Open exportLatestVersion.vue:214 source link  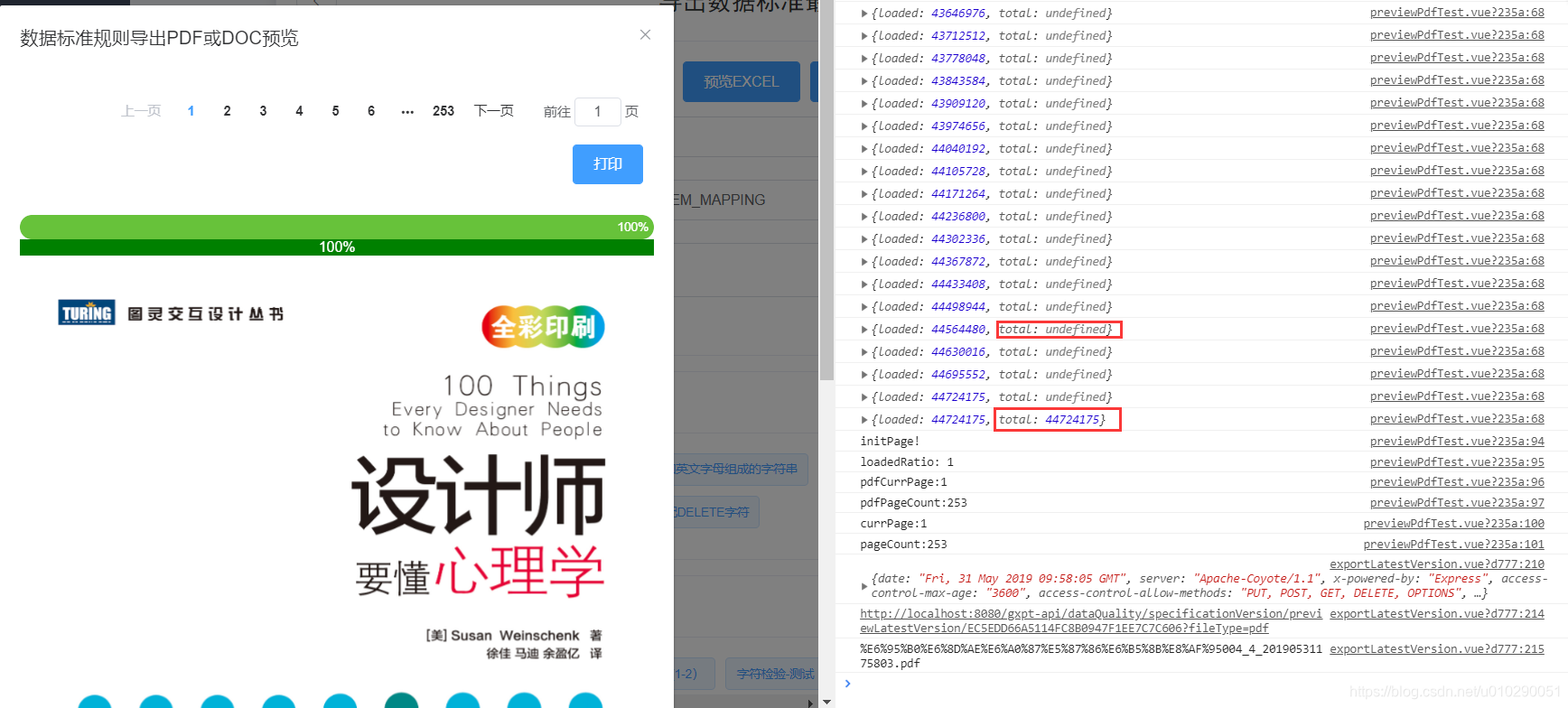pos(1437,614)
